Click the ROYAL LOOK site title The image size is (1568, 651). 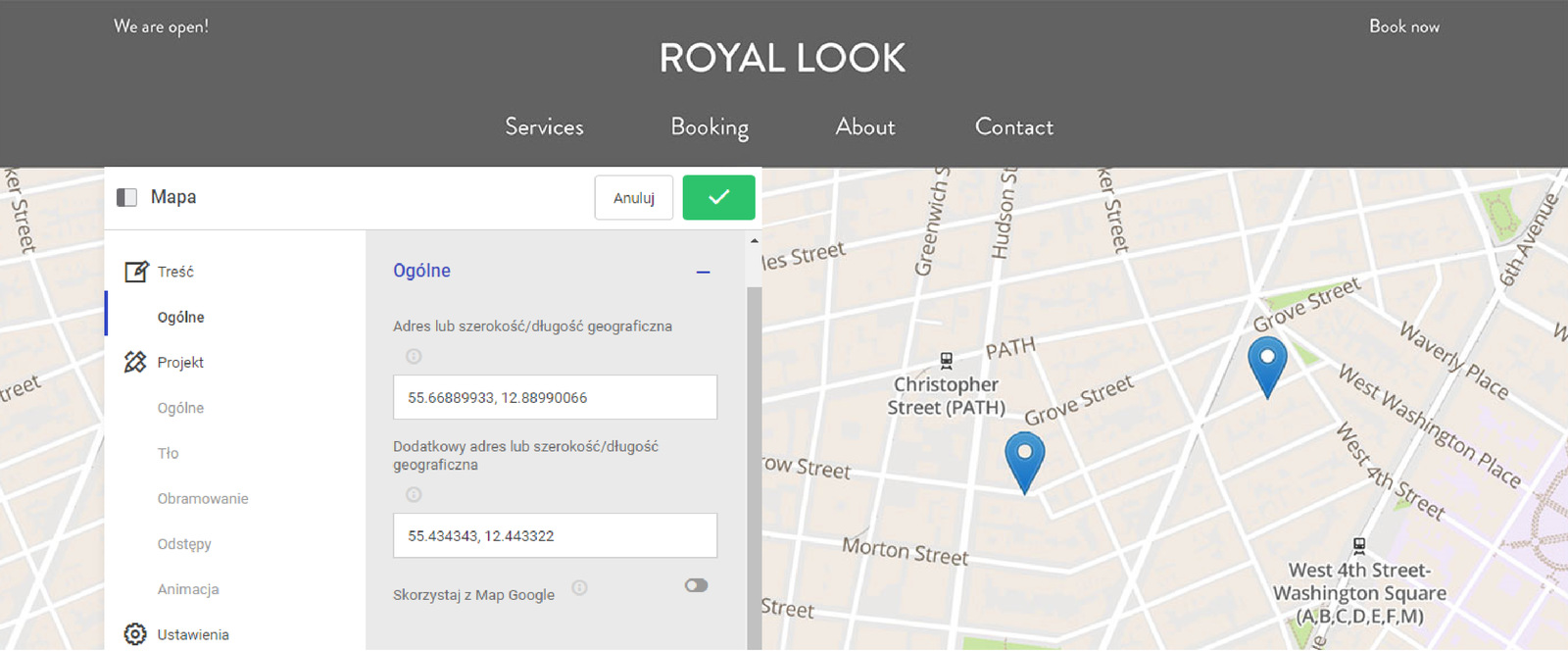782,58
